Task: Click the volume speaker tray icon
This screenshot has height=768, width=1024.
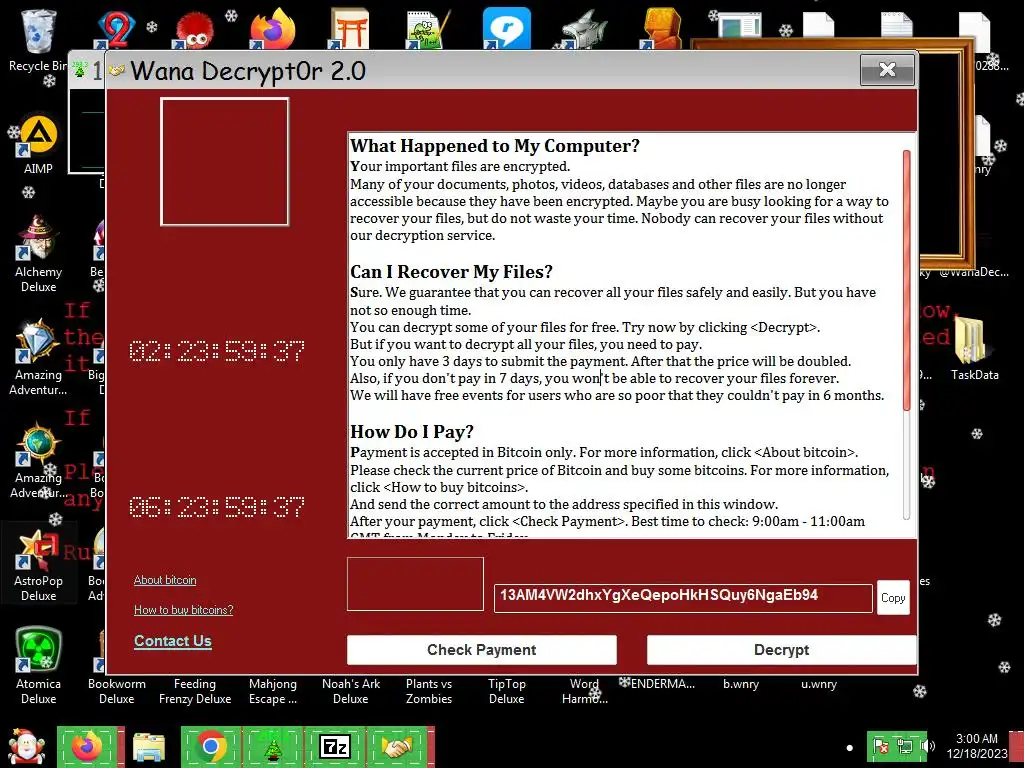Action: pos(927,747)
